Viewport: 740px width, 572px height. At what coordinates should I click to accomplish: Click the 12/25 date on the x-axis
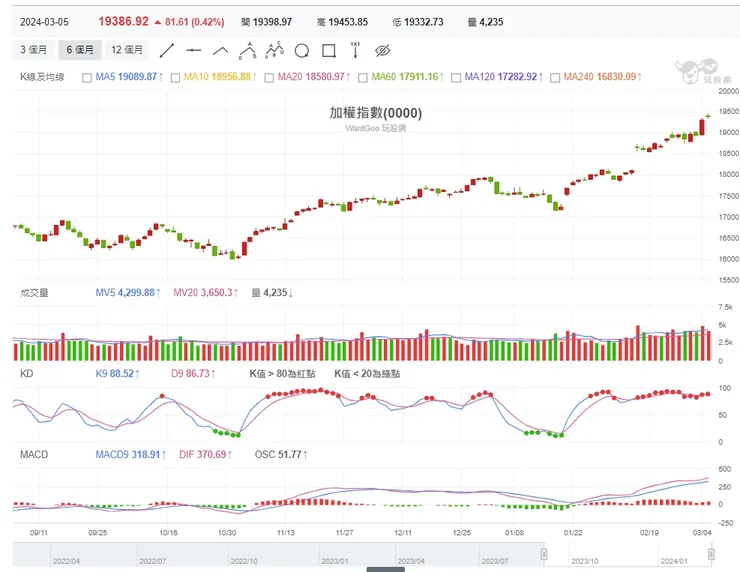(462, 532)
